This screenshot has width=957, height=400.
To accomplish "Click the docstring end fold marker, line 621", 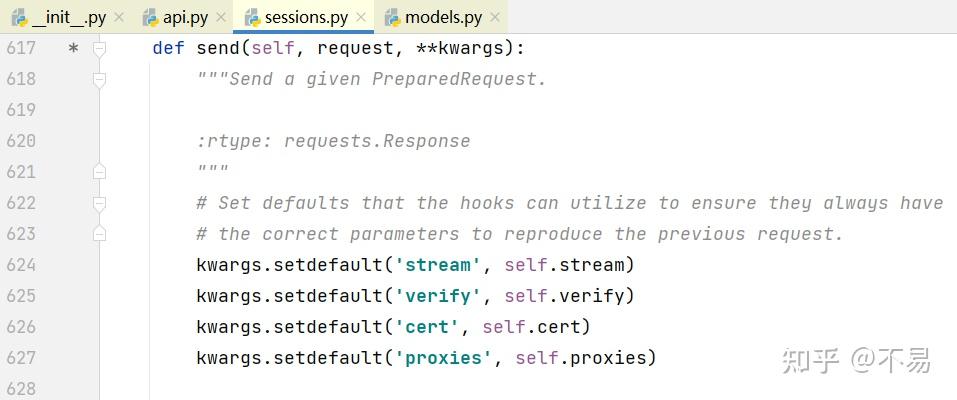I will (99, 172).
